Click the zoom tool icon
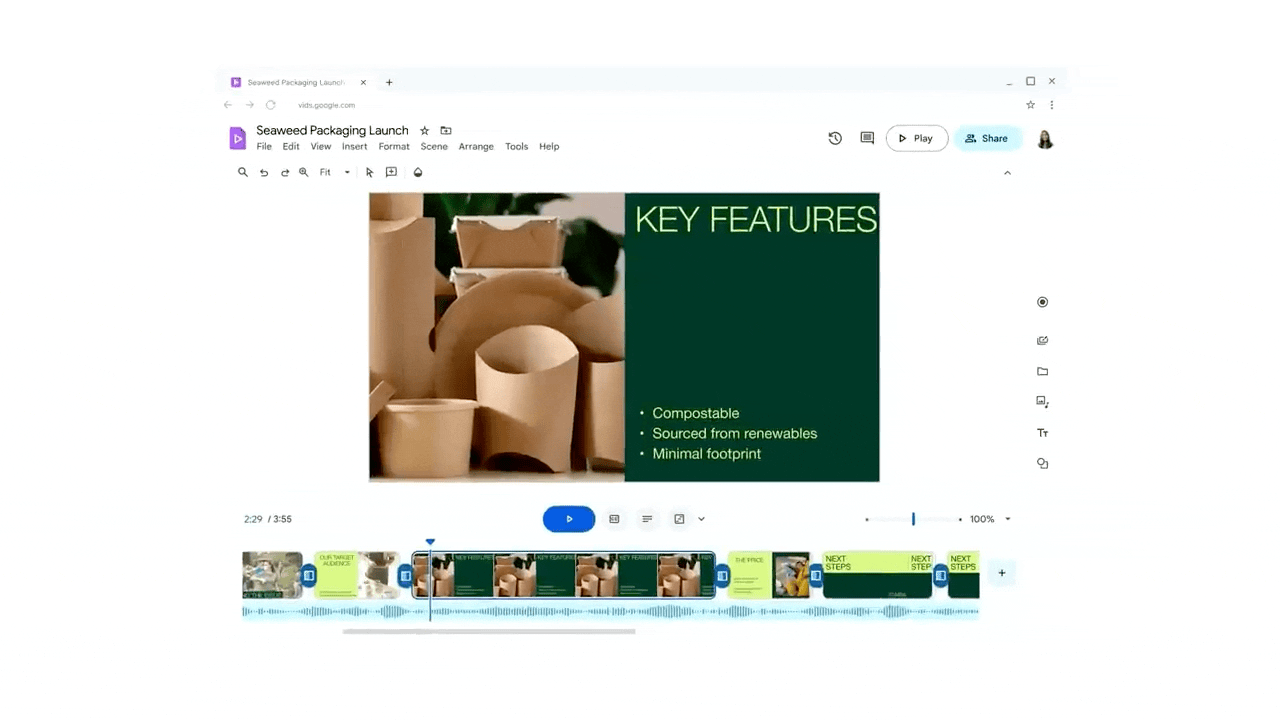The width and height of the screenshot is (1280, 720). coord(304,172)
